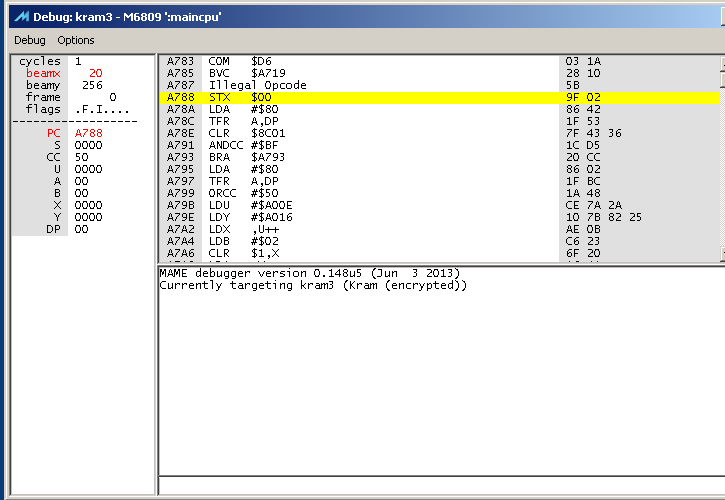Click the beamy value 256
Viewport: 725px width, 500px height.
click(92, 85)
